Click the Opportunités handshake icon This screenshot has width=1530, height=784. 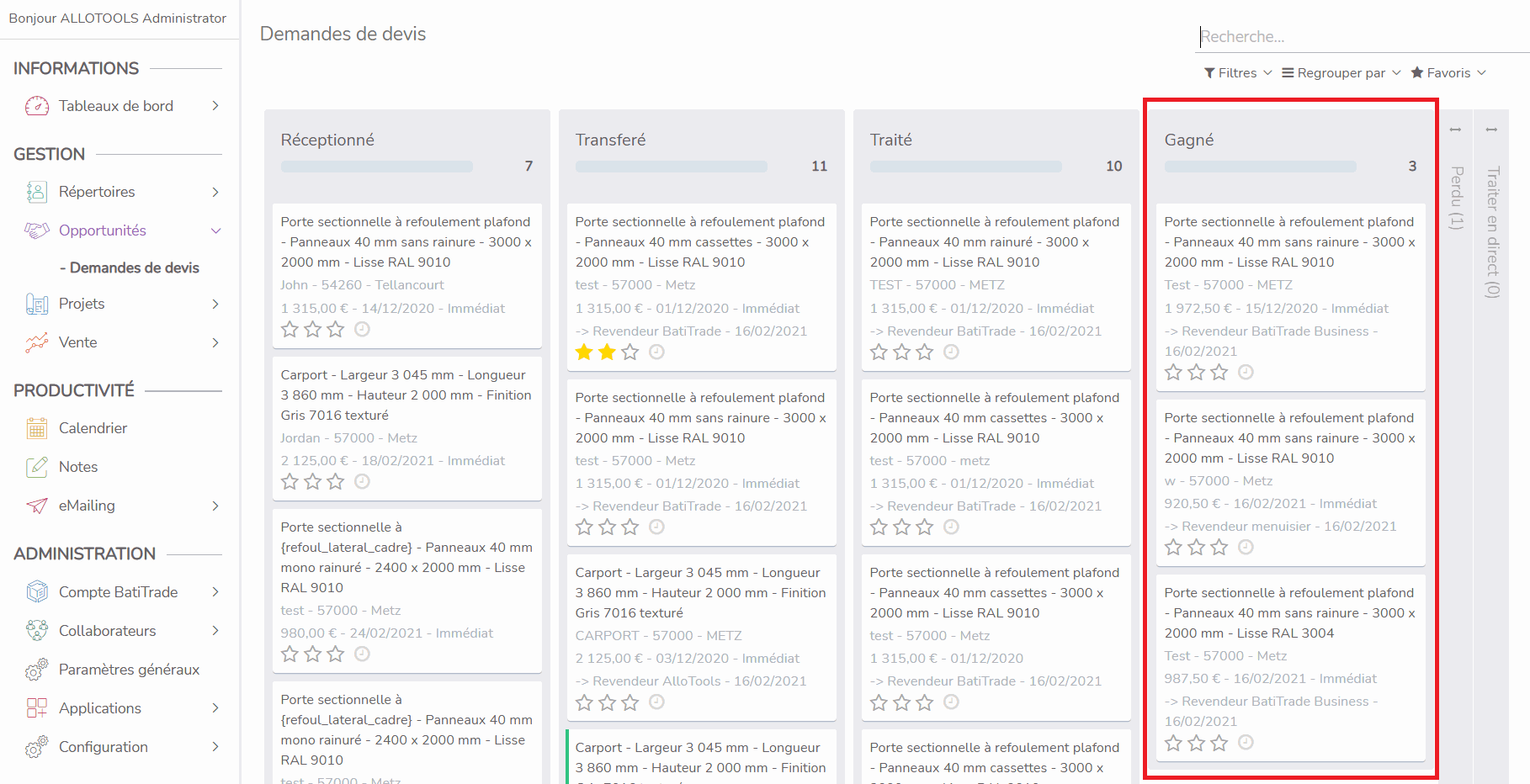click(37, 230)
